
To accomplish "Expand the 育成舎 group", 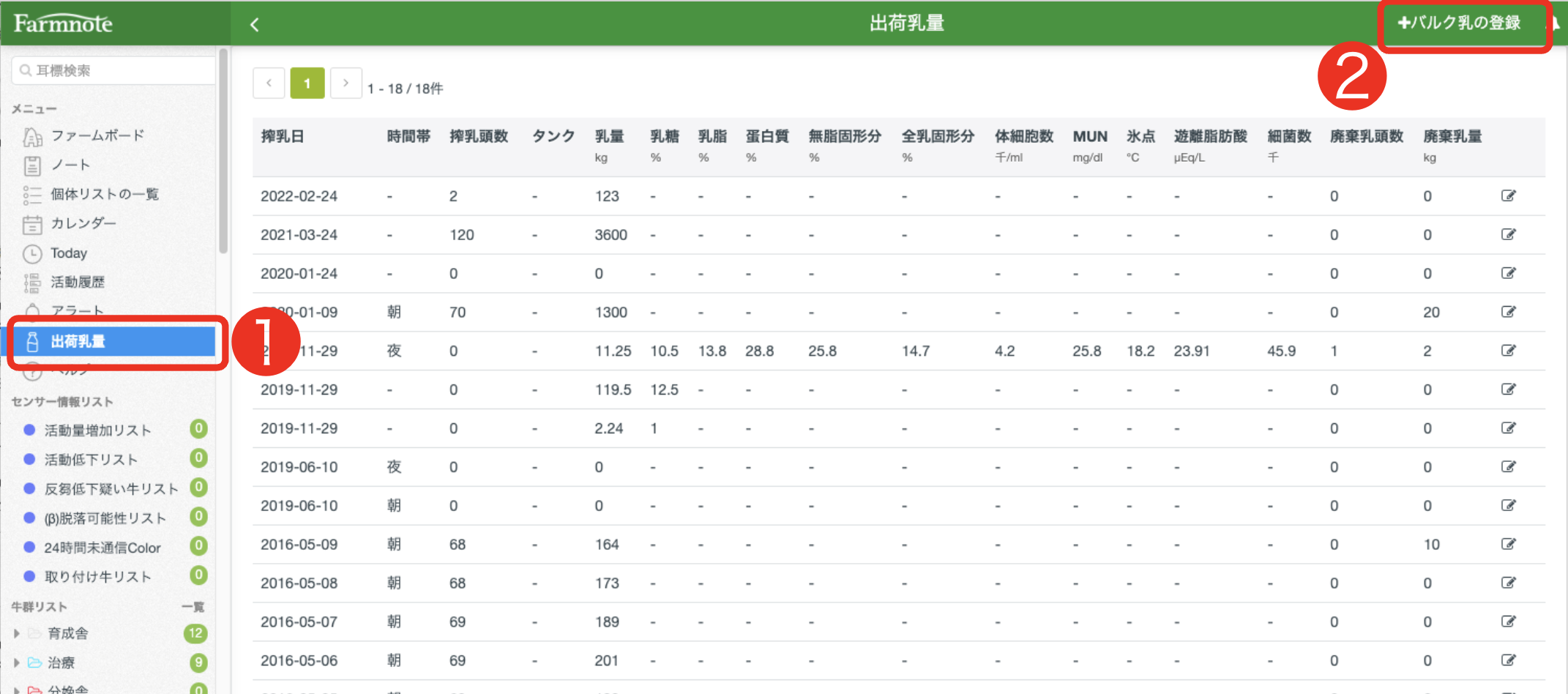I will (16, 634).
